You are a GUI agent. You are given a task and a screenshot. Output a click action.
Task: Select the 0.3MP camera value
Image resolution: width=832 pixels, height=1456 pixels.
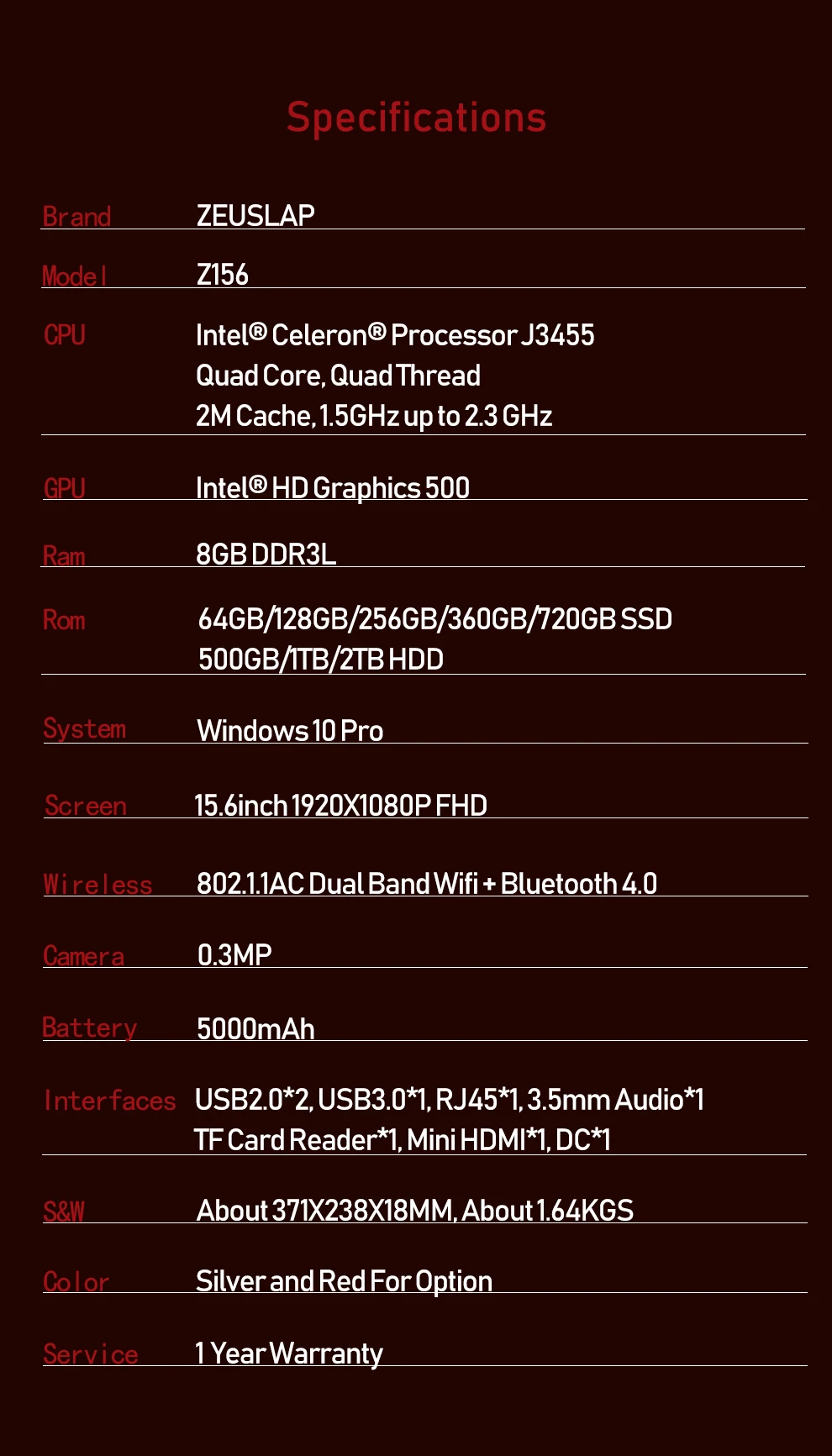point(234,955)
